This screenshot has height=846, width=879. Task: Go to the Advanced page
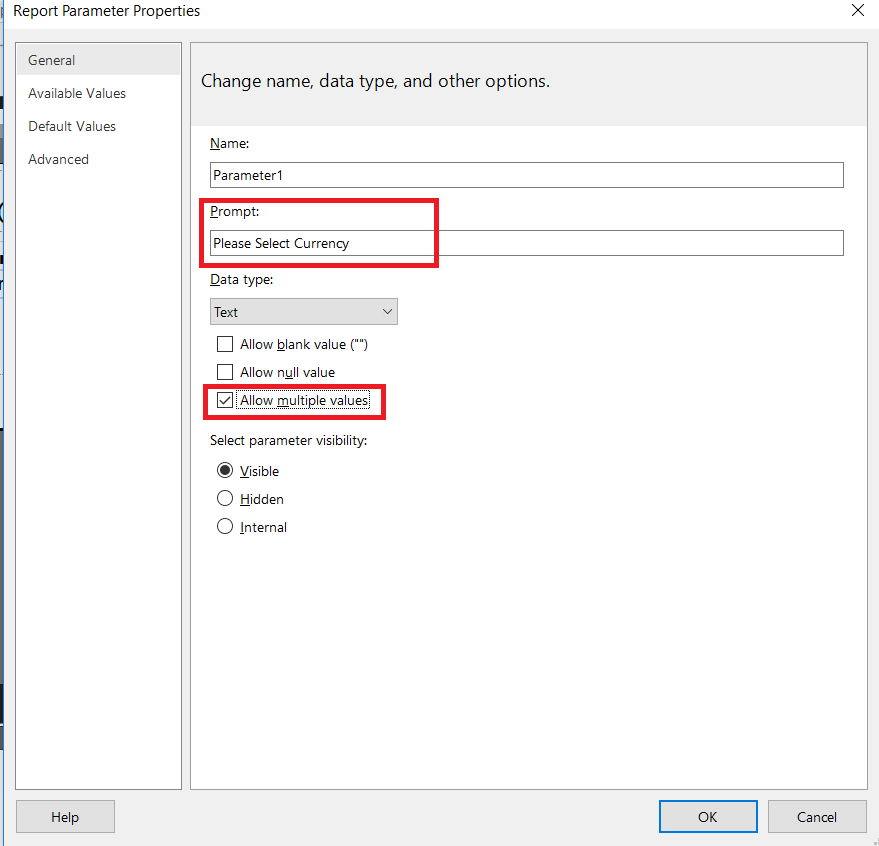coord(58,159)
